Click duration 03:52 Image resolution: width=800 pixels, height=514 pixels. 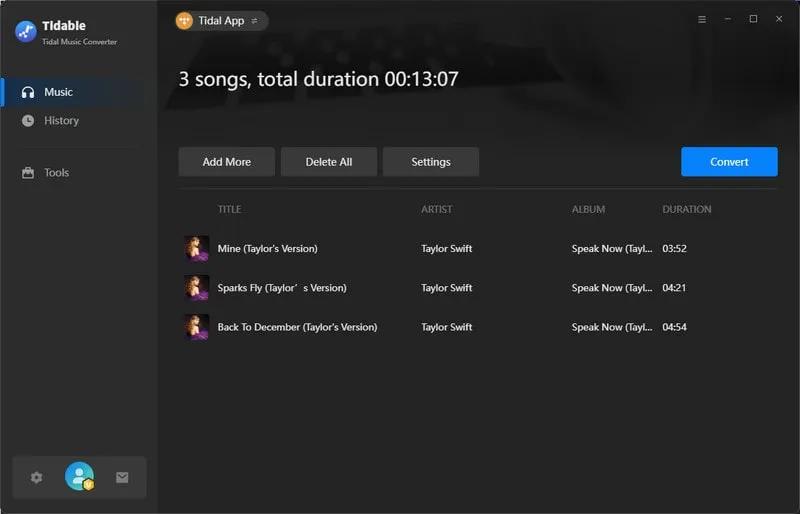[674, 249]
